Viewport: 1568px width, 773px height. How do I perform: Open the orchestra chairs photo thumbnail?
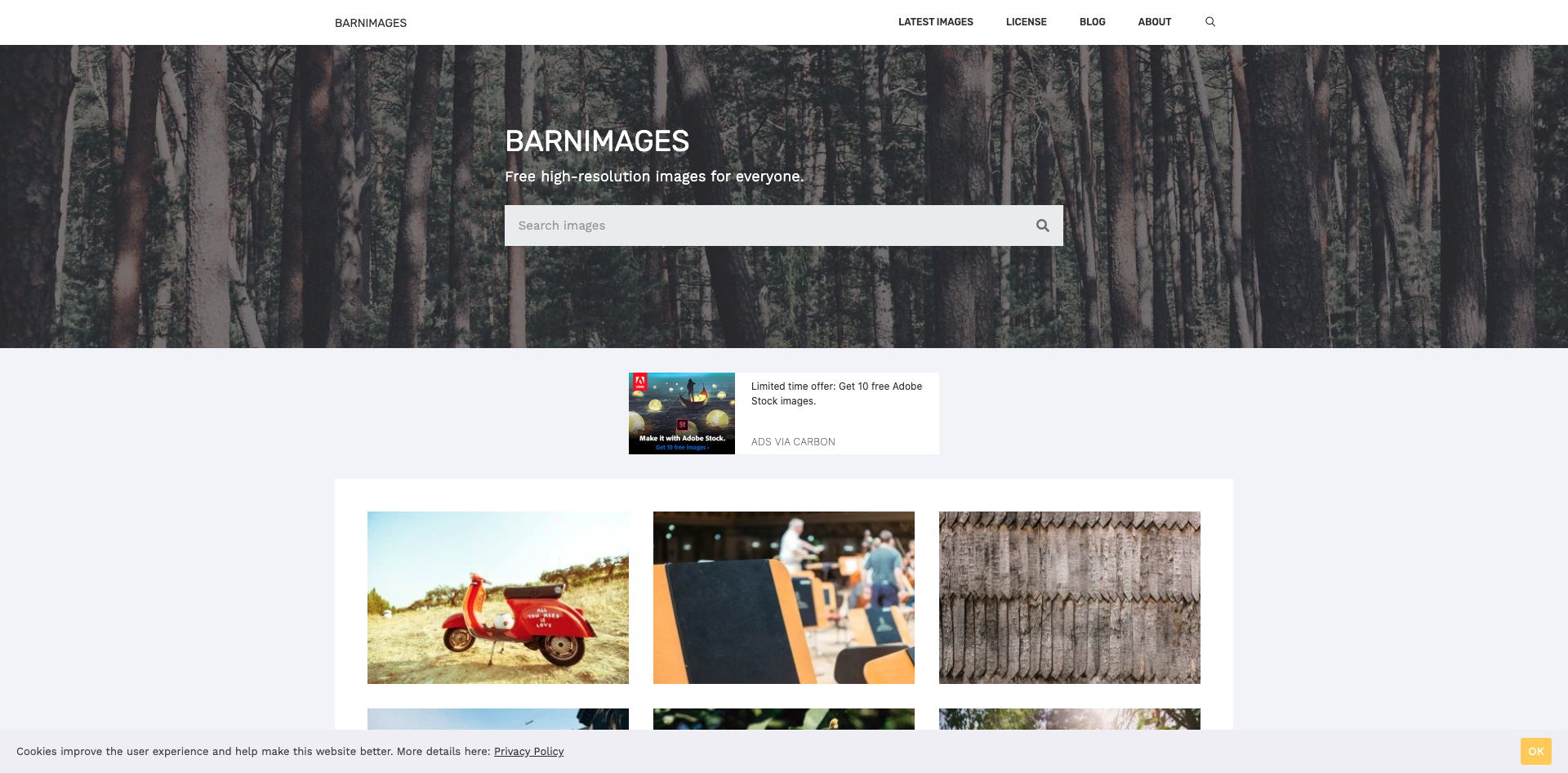784,597
